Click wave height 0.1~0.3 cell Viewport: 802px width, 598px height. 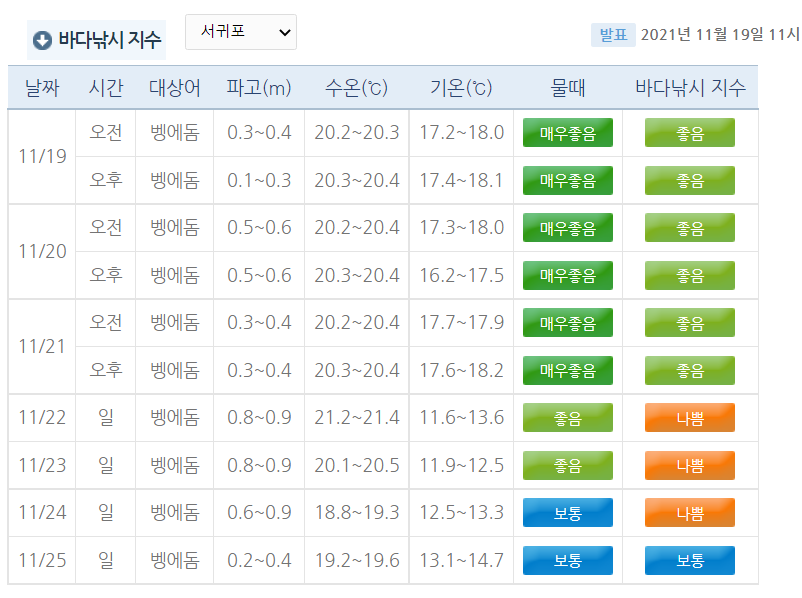tap(259, 181)
